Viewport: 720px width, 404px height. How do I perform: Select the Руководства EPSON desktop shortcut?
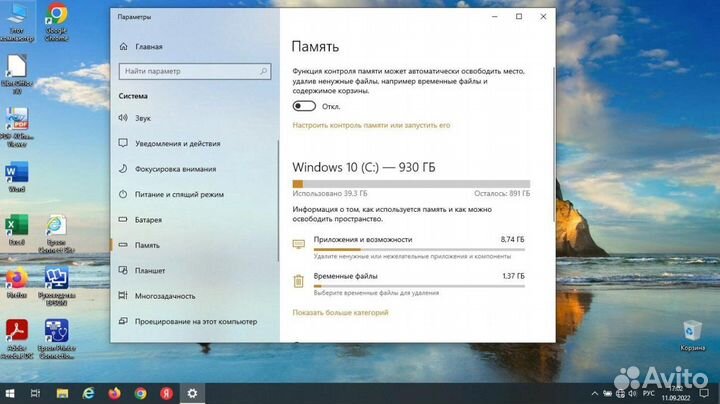point(56,286)
